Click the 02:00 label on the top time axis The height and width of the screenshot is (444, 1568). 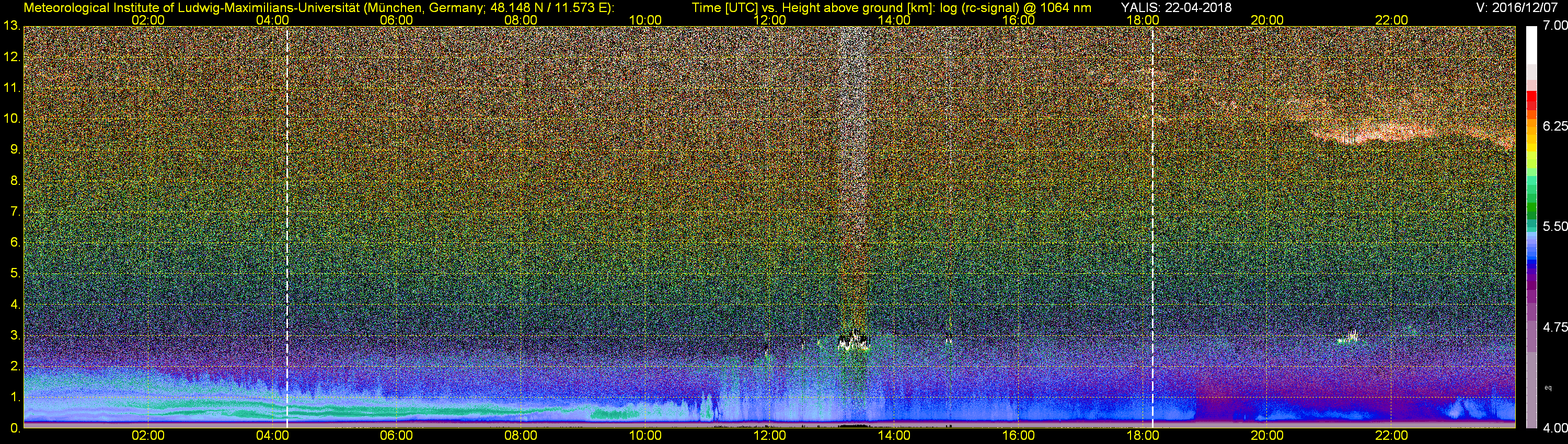[x=148, y=20]
